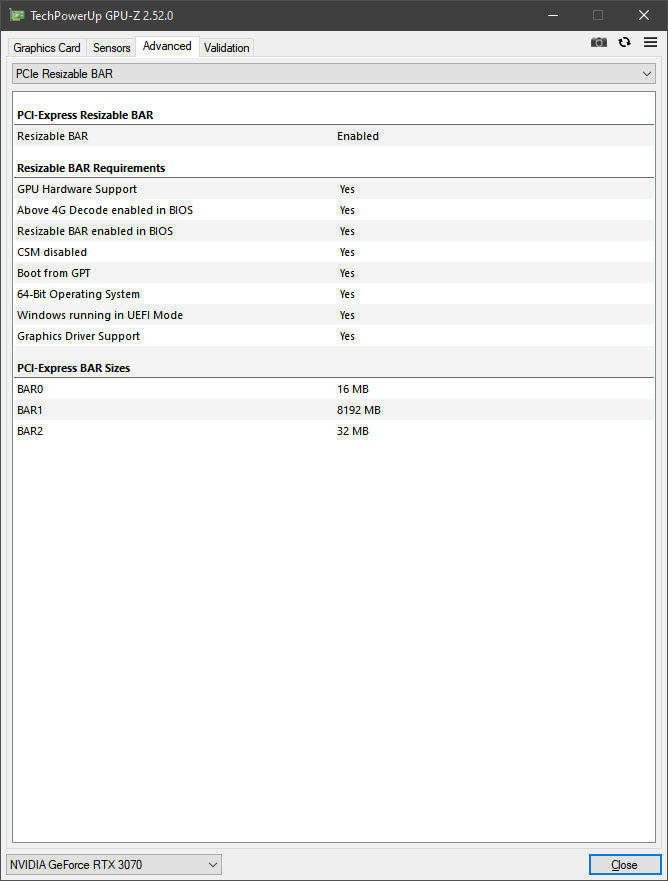Click the BAR1 row label
The height and width of the screenshot is (881, 668).
30,410
